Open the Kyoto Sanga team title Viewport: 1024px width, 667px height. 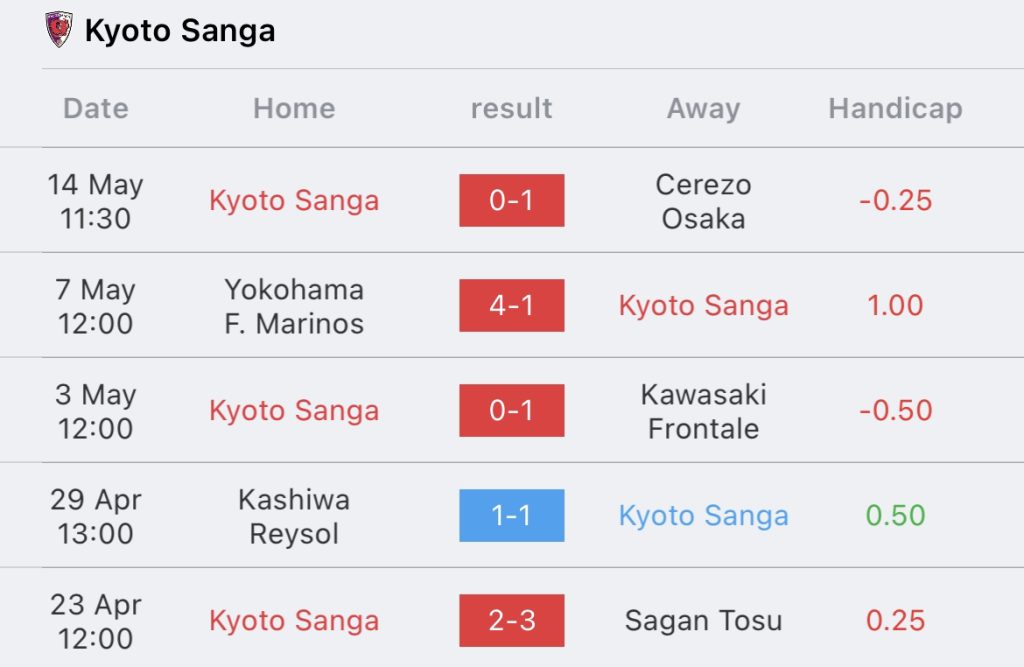pyautogui.click(x=180, y=31)
